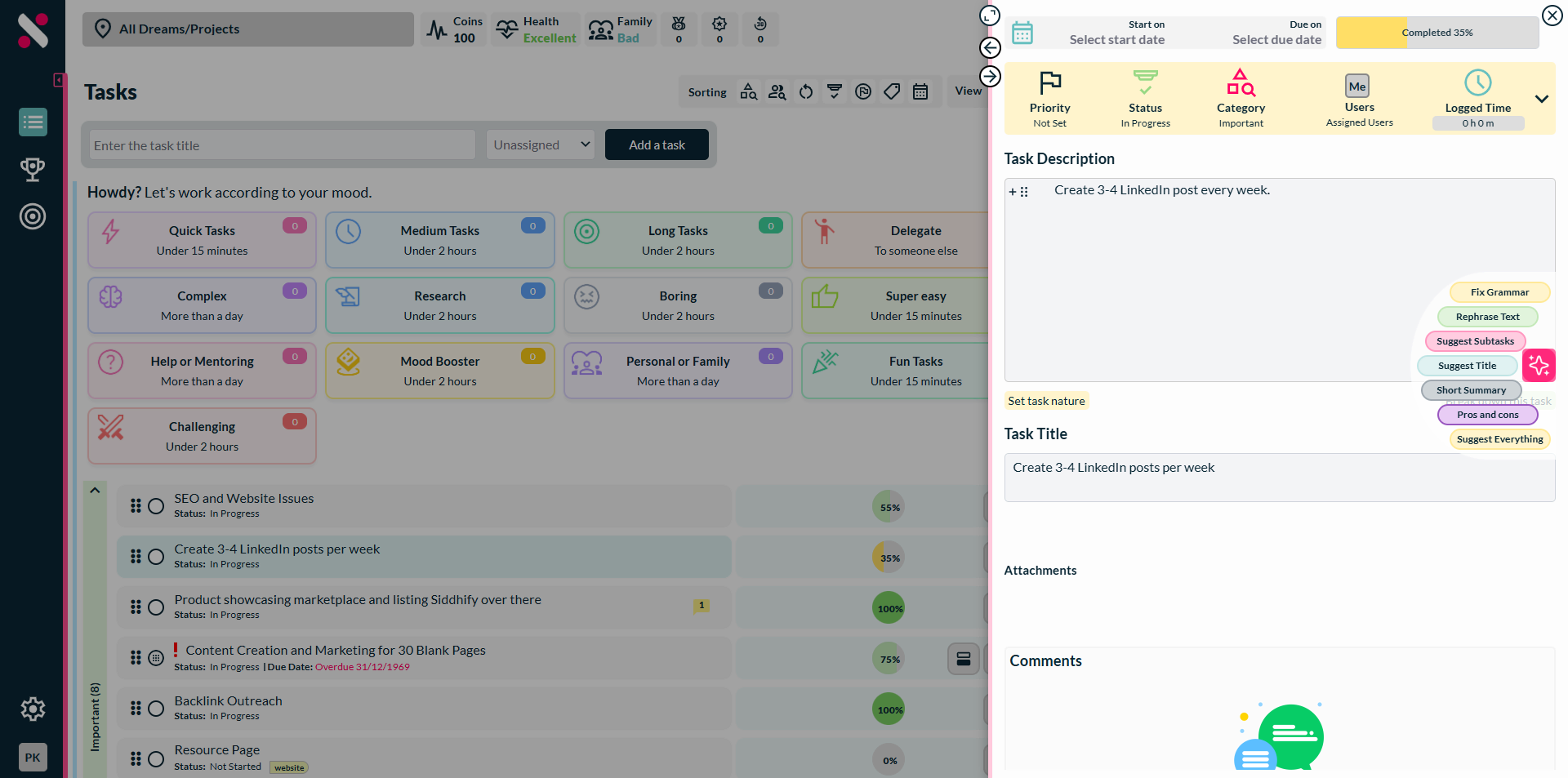This screenshot has height=778, width=1568.
Task: Click Suggest Subtasks AI option
Action: pyautogui.click(x=1475, y=341)
